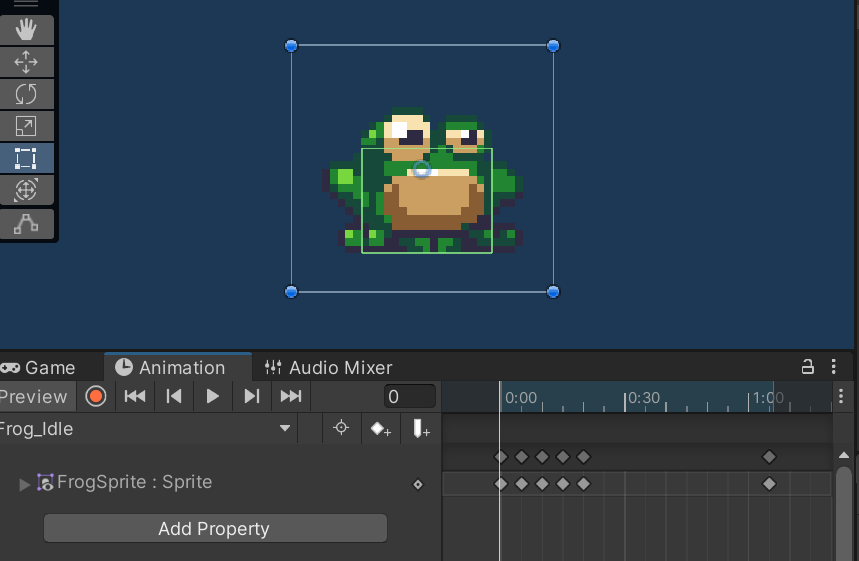Image resolution: width=859 pixels, height=561 pixels.
Task: Select the Scale tool
Action: pyautogui.click(x=26, y=126)
